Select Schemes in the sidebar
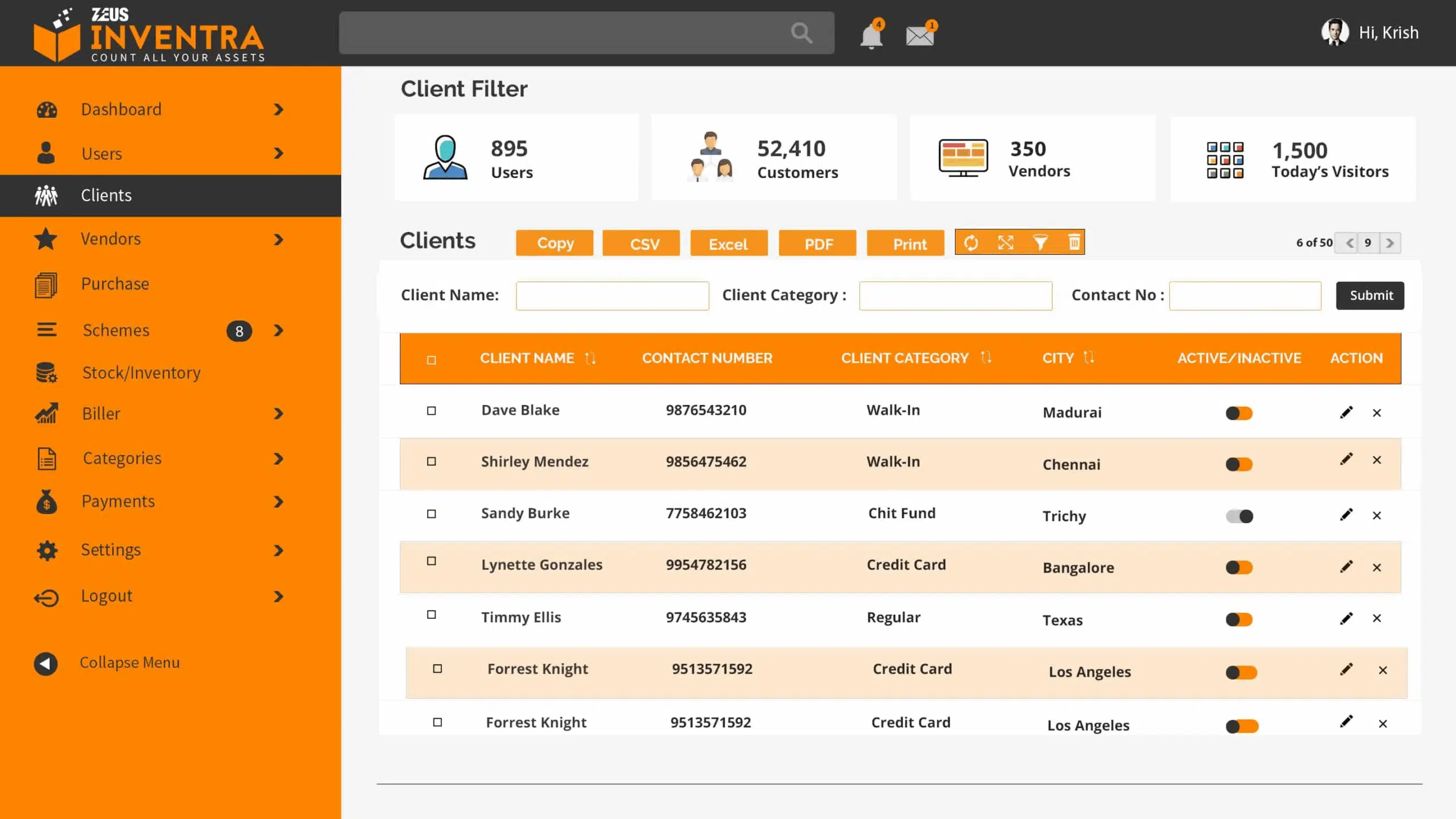This screenshot has width=1456, height=819. (x=116, y=330)
